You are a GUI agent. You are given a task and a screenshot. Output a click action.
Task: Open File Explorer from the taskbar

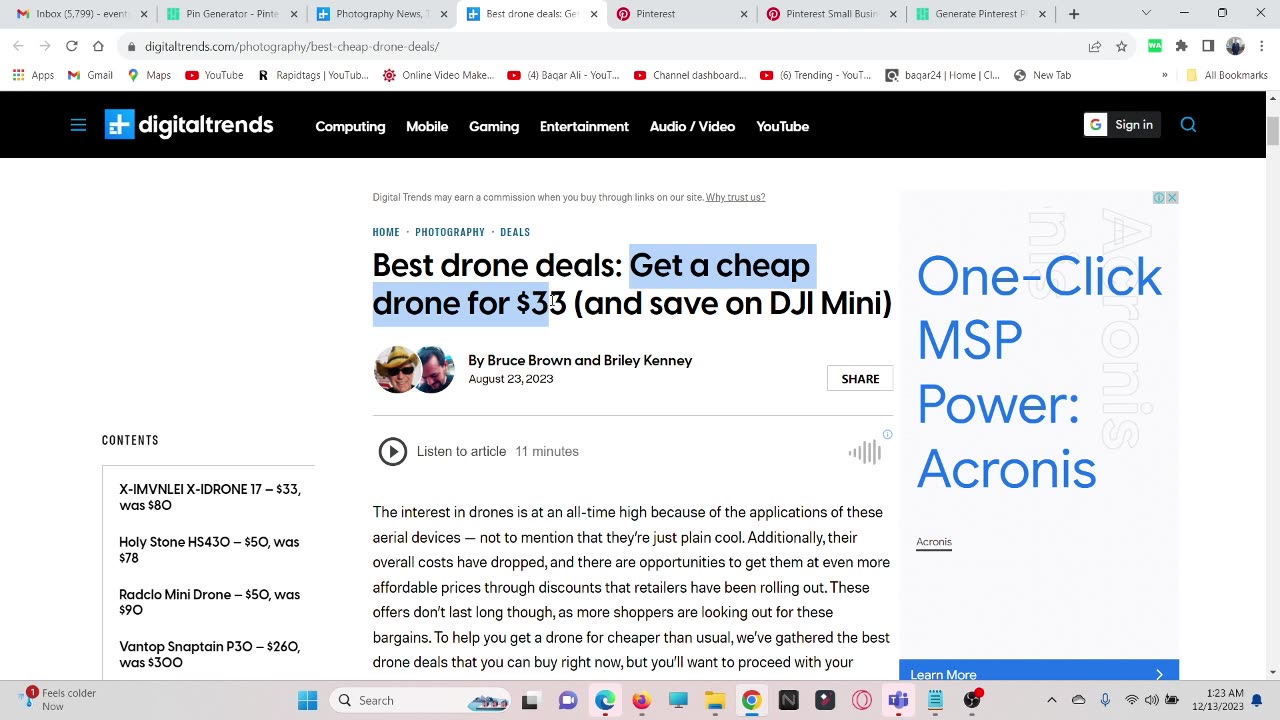714,700
